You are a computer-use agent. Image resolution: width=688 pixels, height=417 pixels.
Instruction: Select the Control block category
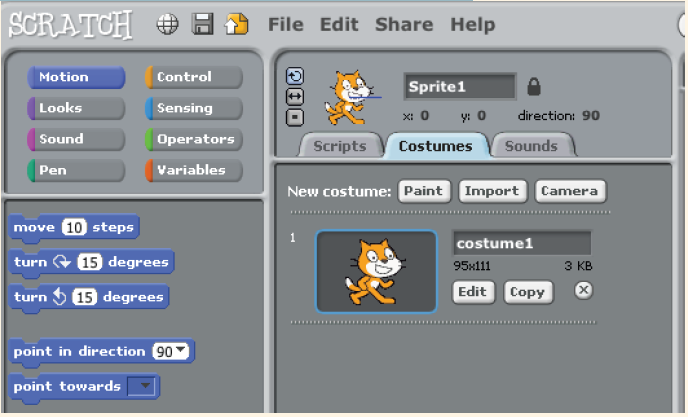[194, 77]
